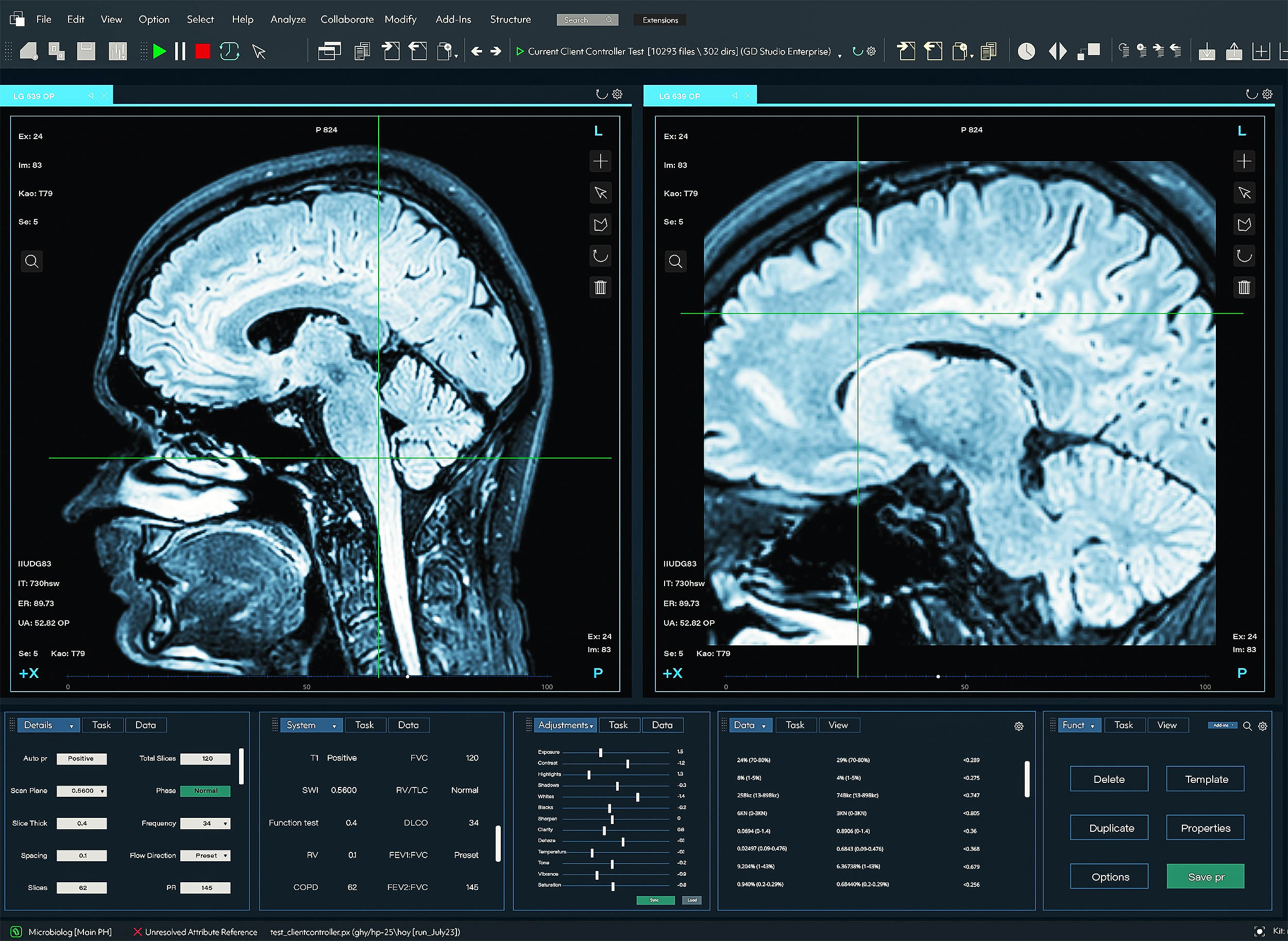Click the Save pr button
Viewport: 1288px width, 941px height.
1205,877
